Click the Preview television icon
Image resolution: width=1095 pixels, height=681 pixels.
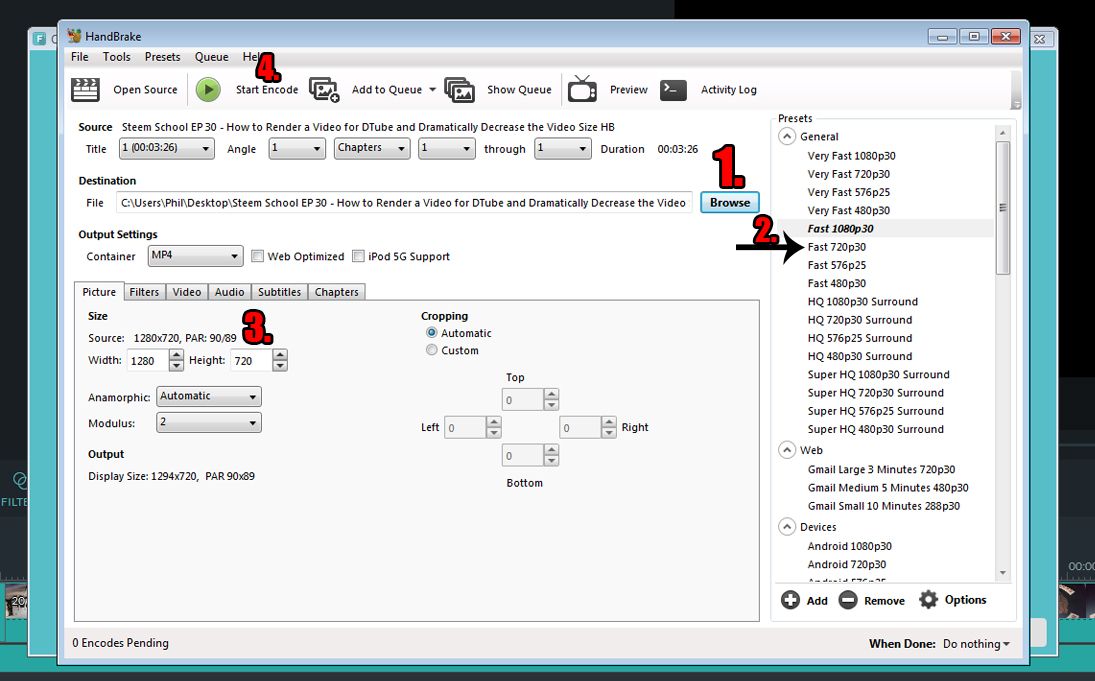click(582, 89)
